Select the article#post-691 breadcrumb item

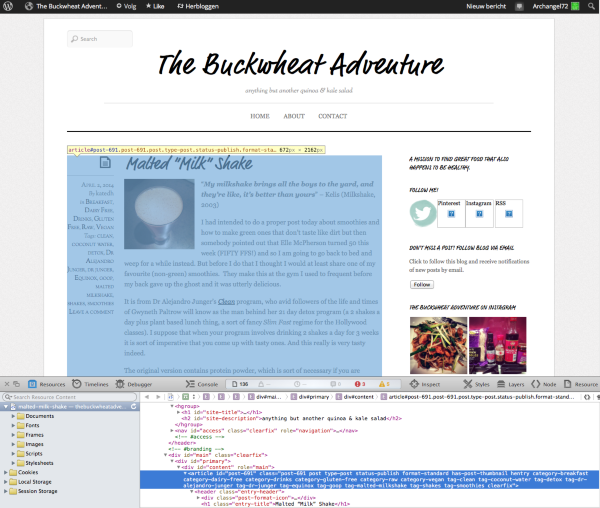pyautogui.click(x=478, y=397)
